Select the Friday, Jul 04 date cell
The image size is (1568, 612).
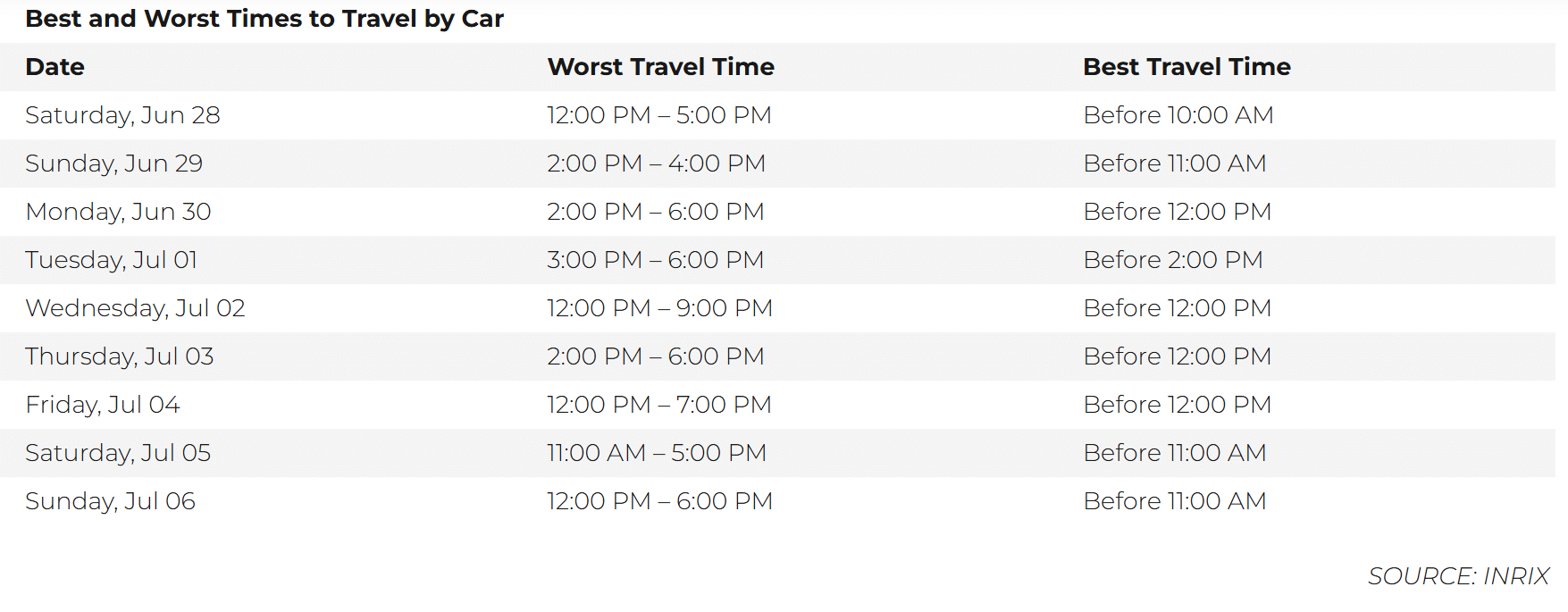(x=103, y=405)
